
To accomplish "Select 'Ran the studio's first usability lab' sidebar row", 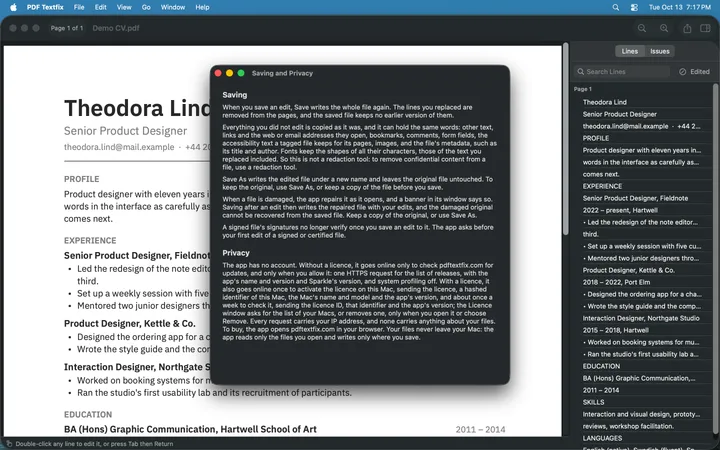I will click(643, 354).
